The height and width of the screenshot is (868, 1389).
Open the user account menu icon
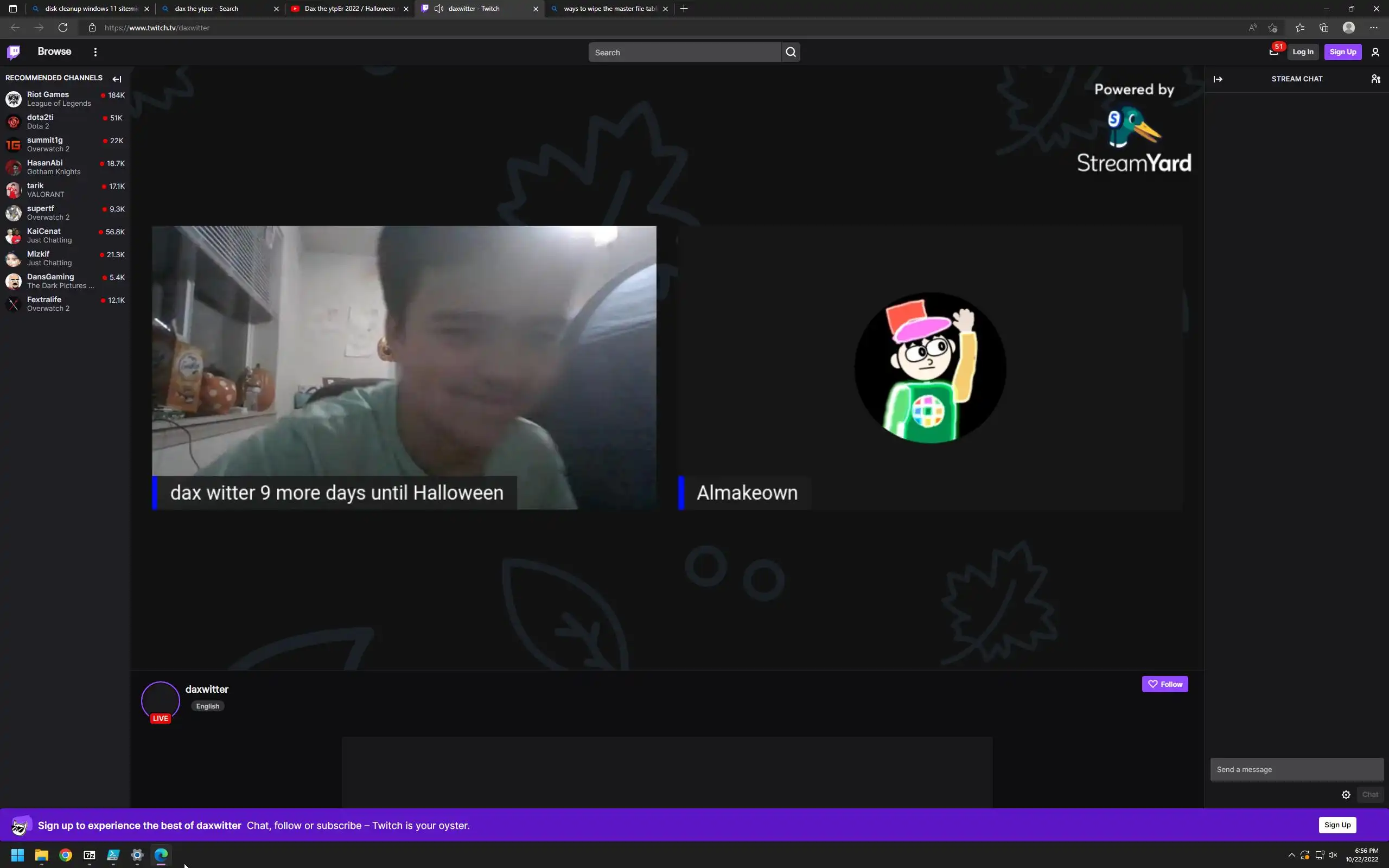[x=1375, y=52]
